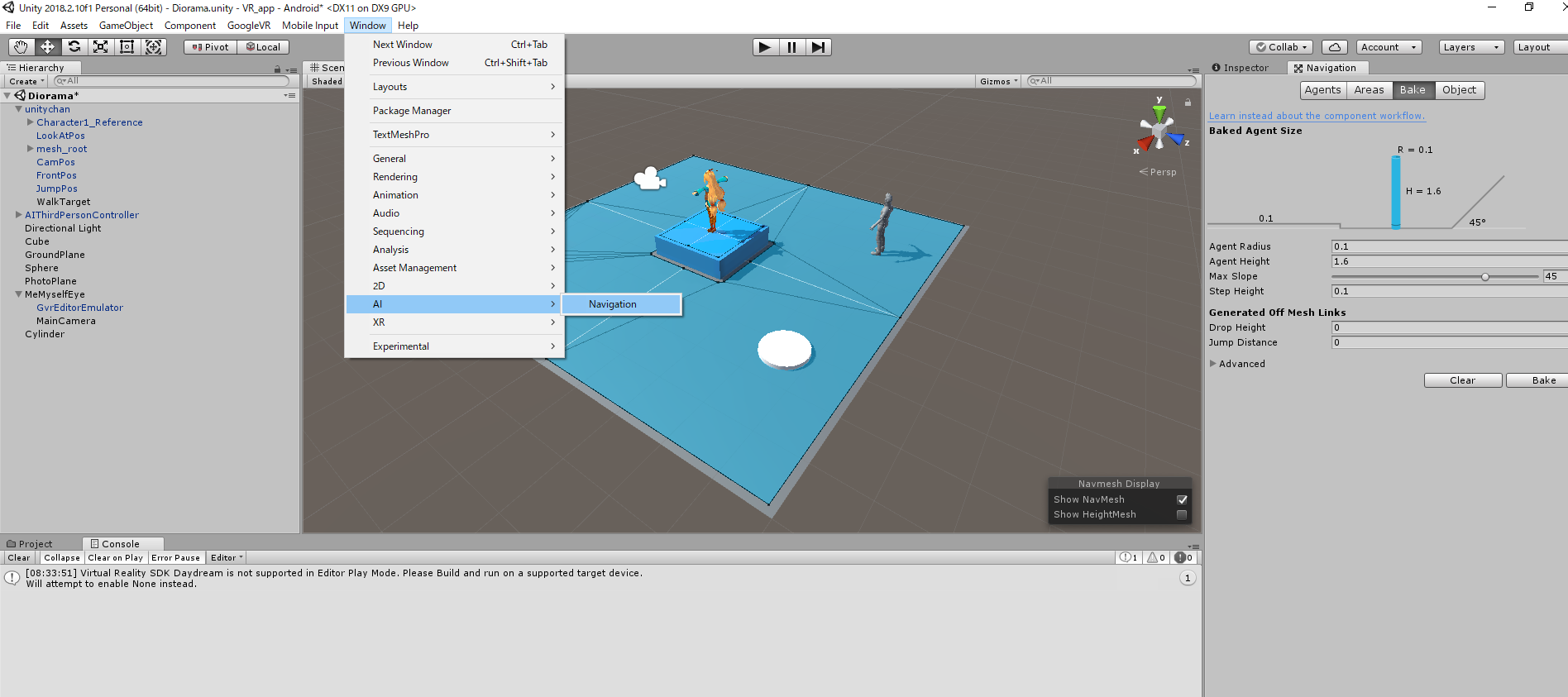
Task: Click the red X axis cone
Action: click(x=1145, y=144)
